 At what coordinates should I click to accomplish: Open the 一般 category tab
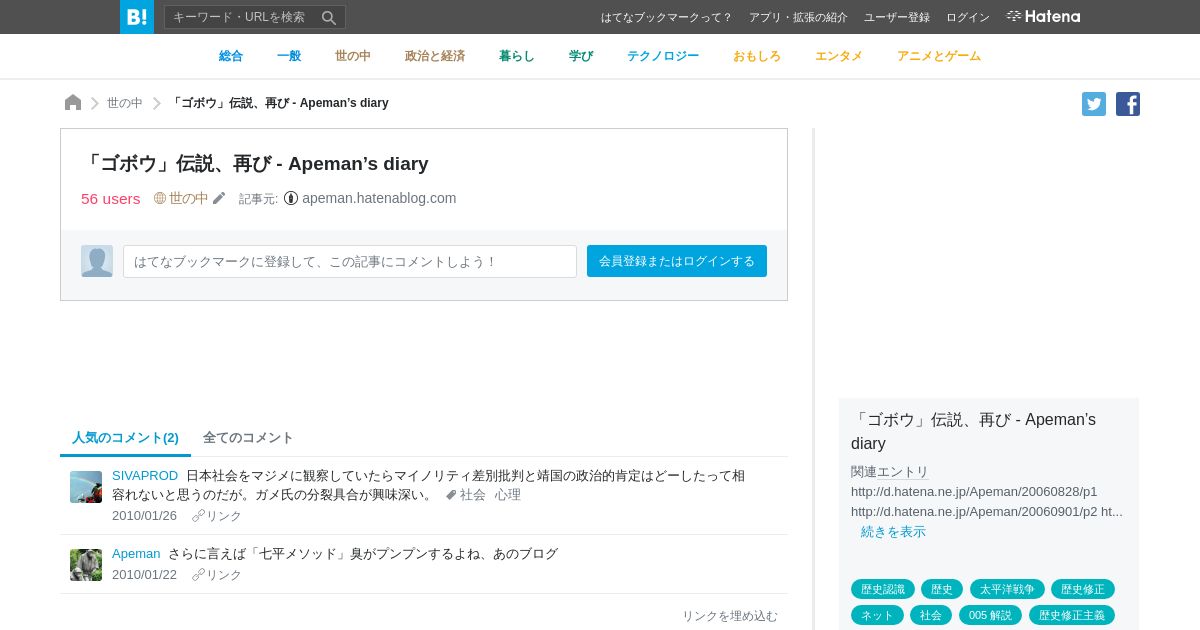289,56
